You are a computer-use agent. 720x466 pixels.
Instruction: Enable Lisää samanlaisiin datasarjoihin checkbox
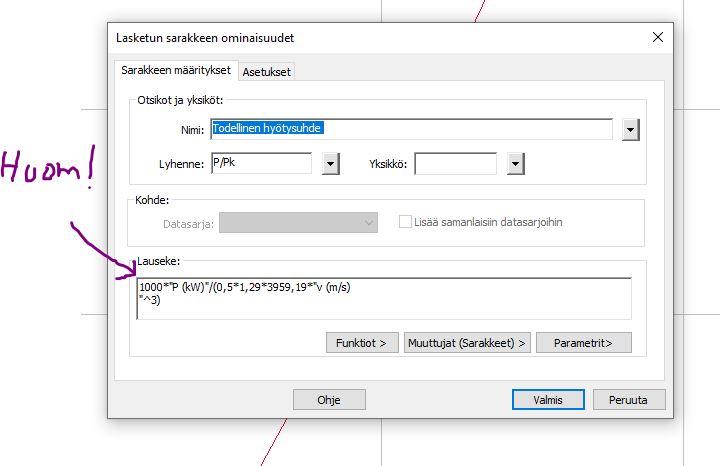(406, 222)
